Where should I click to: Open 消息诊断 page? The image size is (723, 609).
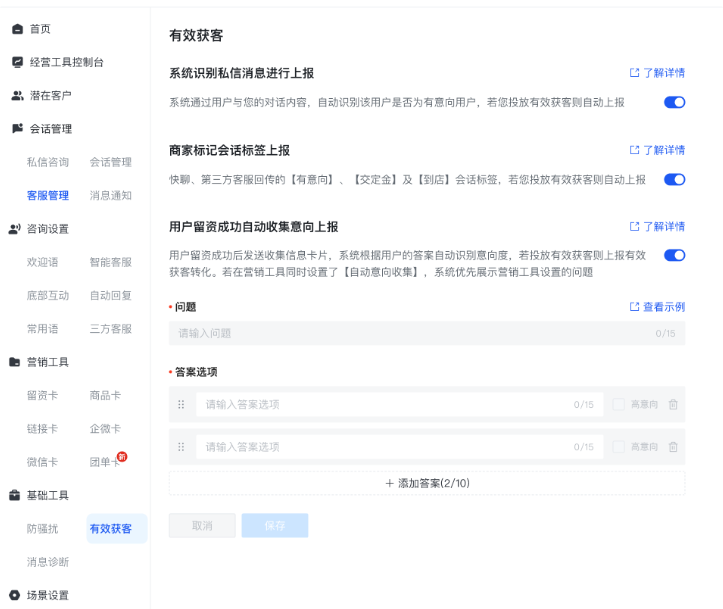point(48,562)
